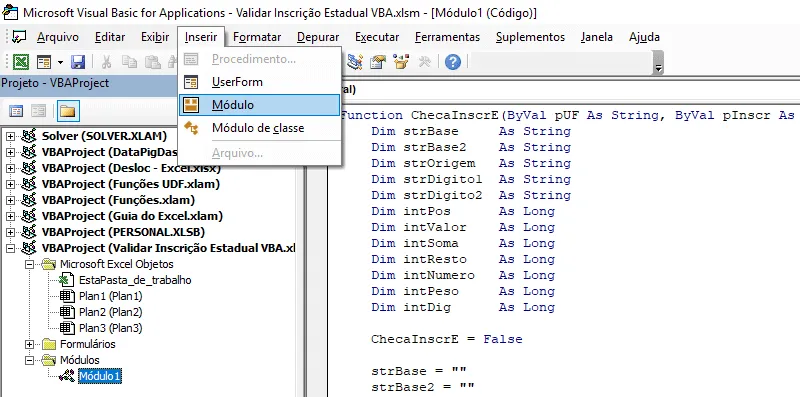
Task: Collapse the VBAProject (Validar Inscrição Estadual) node
Action: (11, 248)
